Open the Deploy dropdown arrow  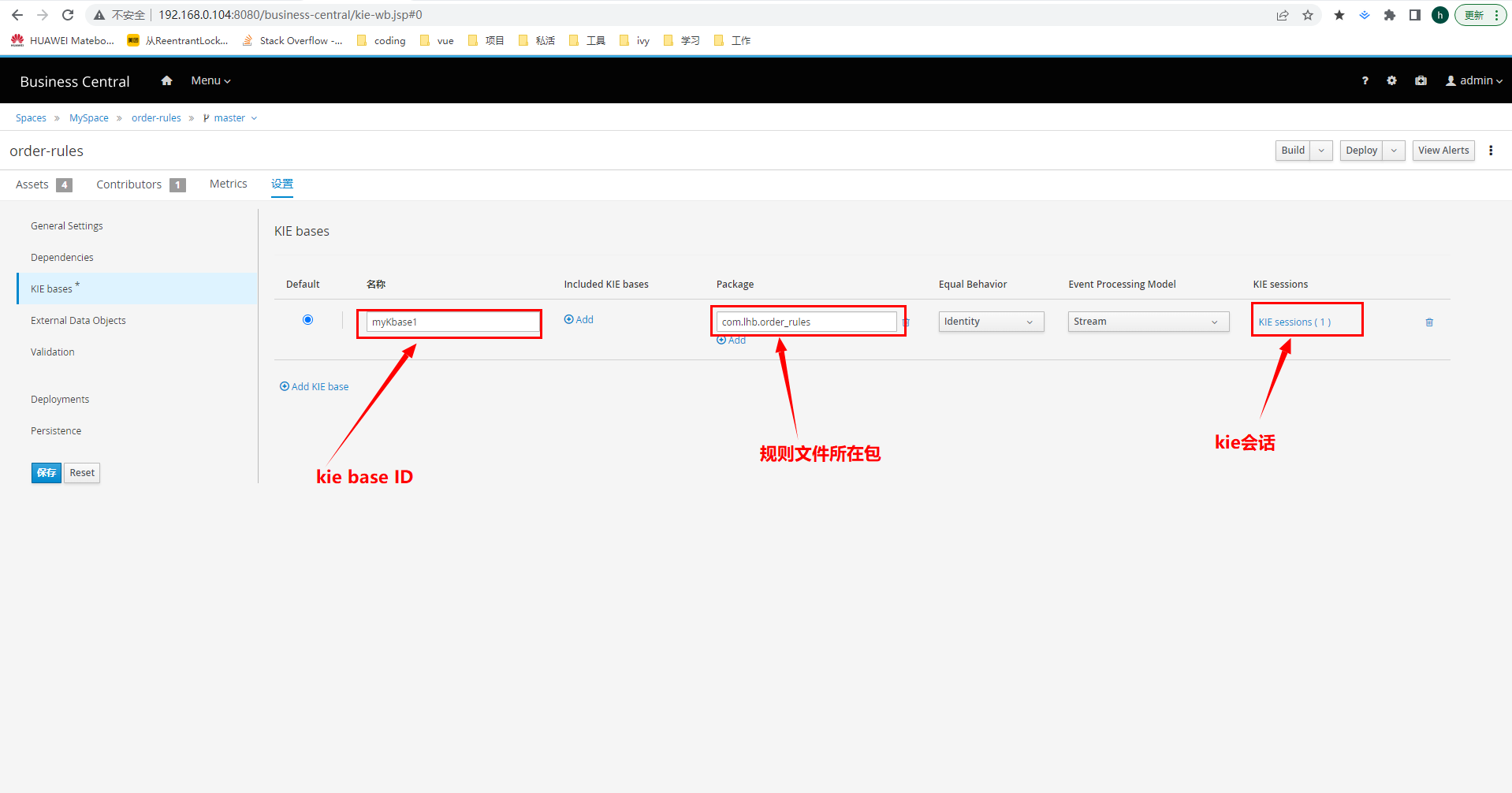[1394, 151]
